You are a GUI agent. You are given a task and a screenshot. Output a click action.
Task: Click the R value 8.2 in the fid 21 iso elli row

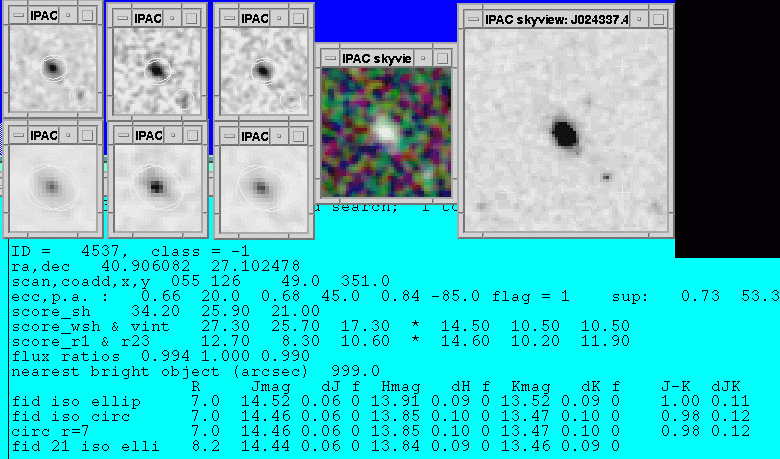pyautogui.click(x=205, y=446)
